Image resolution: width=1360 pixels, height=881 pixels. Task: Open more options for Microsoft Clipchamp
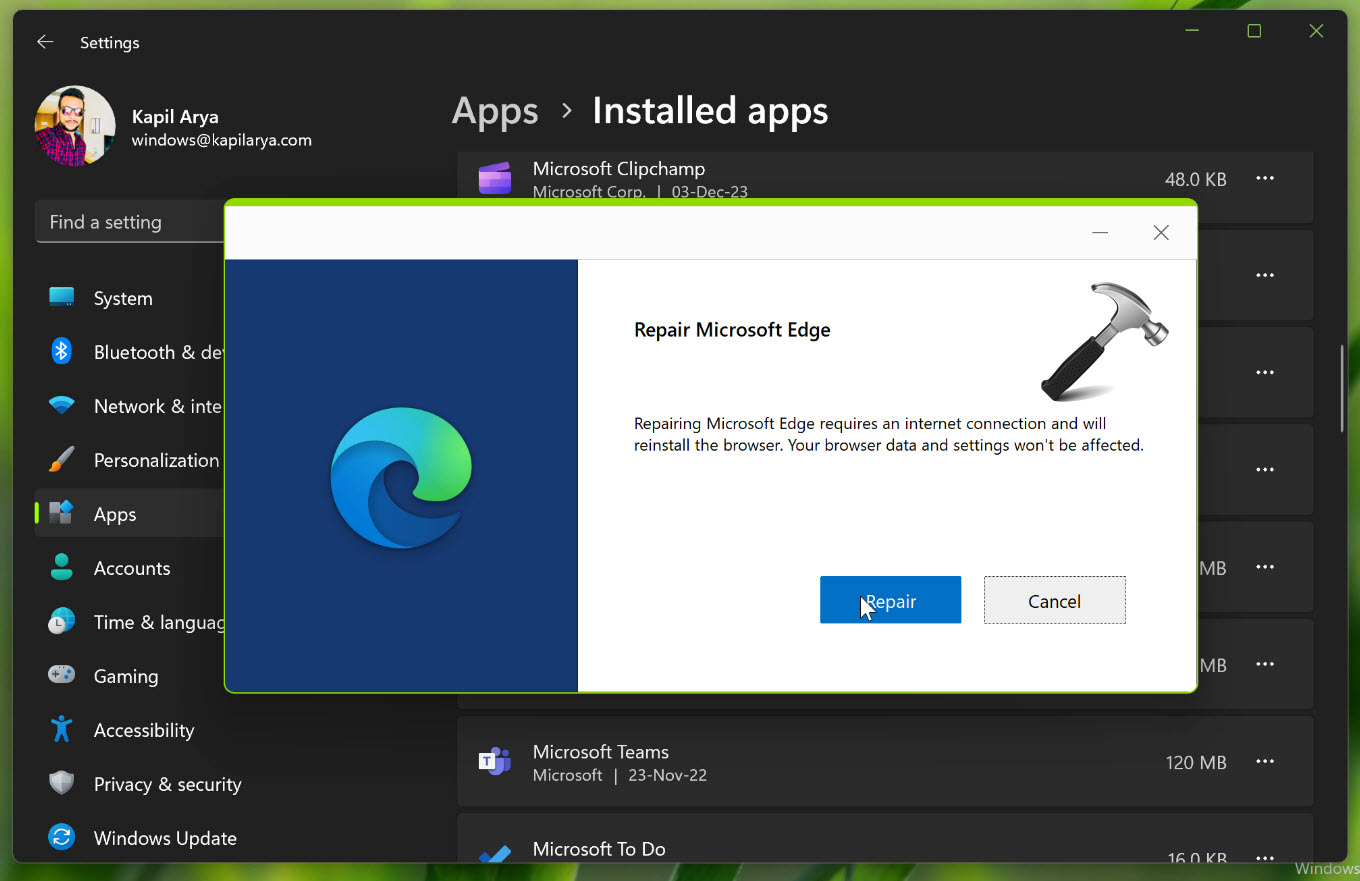1264,179
